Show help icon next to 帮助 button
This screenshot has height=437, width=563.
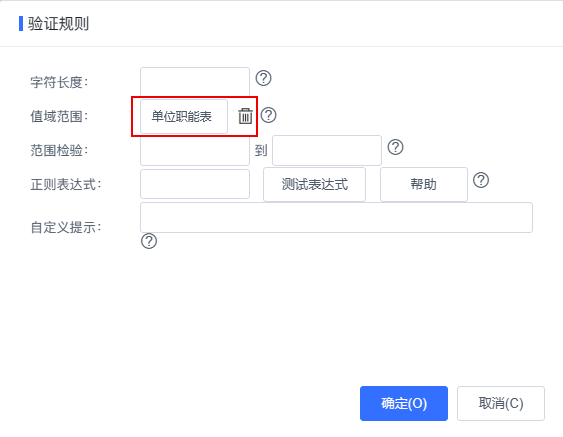click(x=481, y=180)
